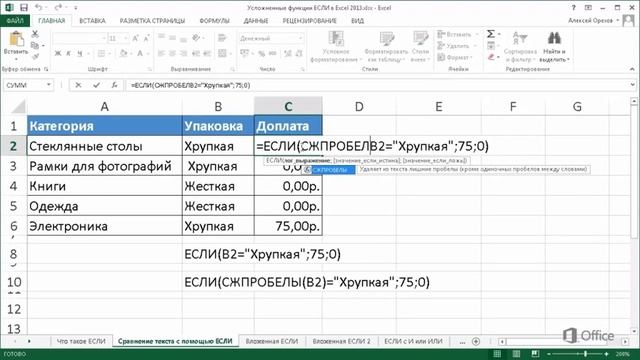640x360 pixels.
Task: Decrease font size with the smaller A icon
Action: click(147, 38)
